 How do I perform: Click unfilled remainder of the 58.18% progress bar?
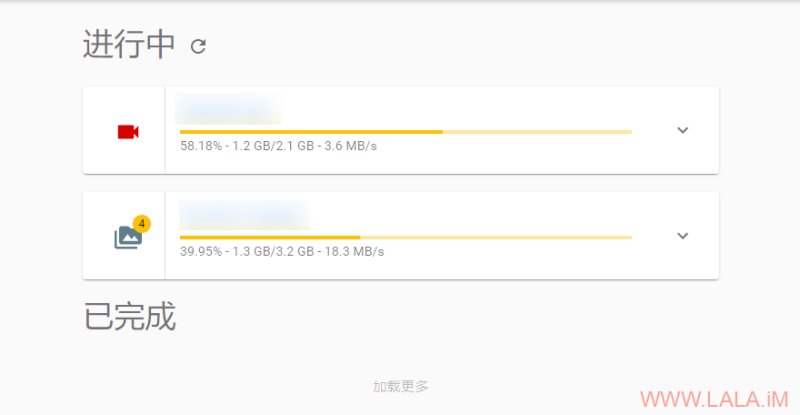click(x=537, y=132)
